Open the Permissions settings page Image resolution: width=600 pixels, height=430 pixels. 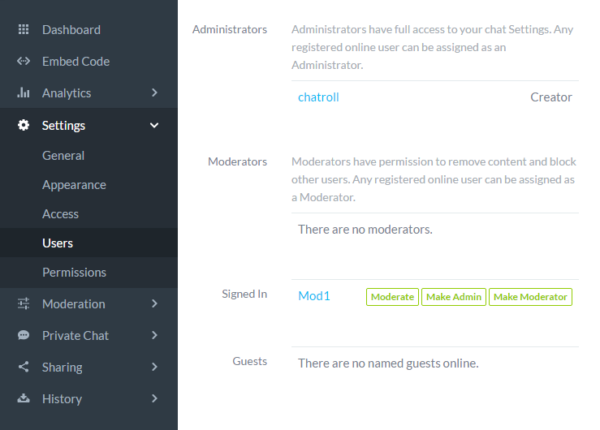tap(74, 272)
